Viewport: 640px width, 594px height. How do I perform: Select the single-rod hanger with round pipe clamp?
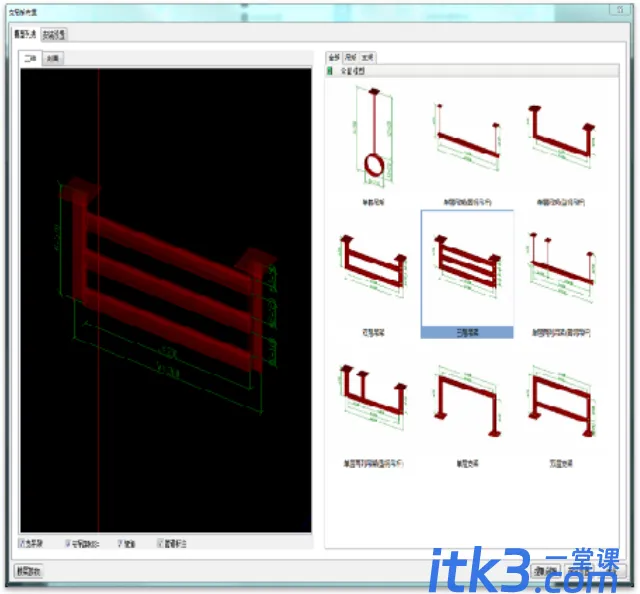[x=373, y=145]
